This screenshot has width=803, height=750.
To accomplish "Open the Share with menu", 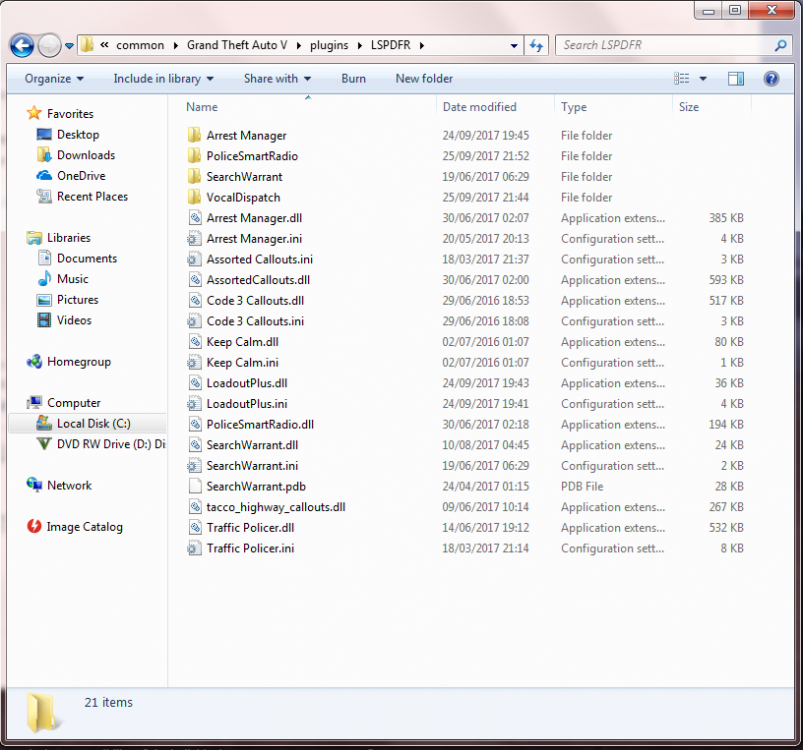I will click(x=277, y=79).
